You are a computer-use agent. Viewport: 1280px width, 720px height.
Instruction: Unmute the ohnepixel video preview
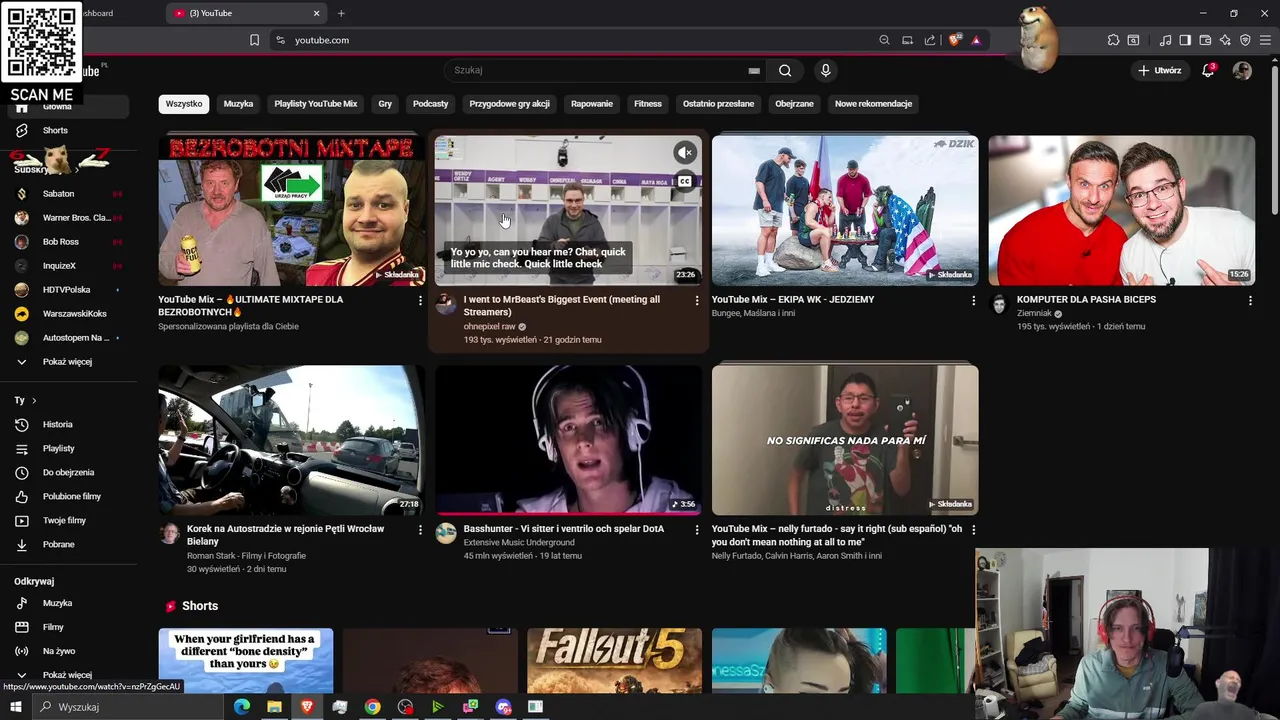[x=685, y=152]
